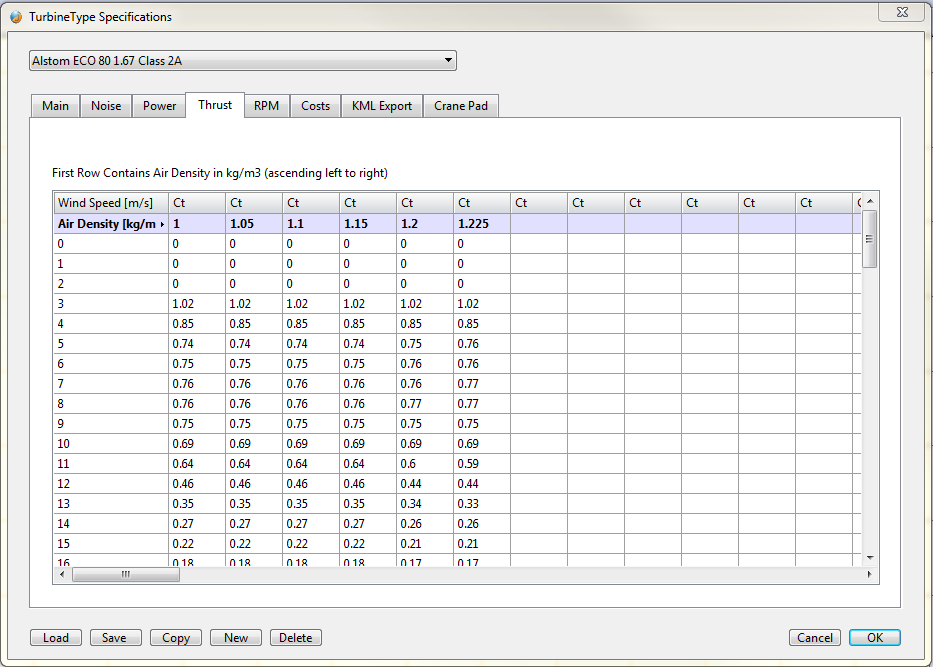Click the Delete button

coord(295,638)
